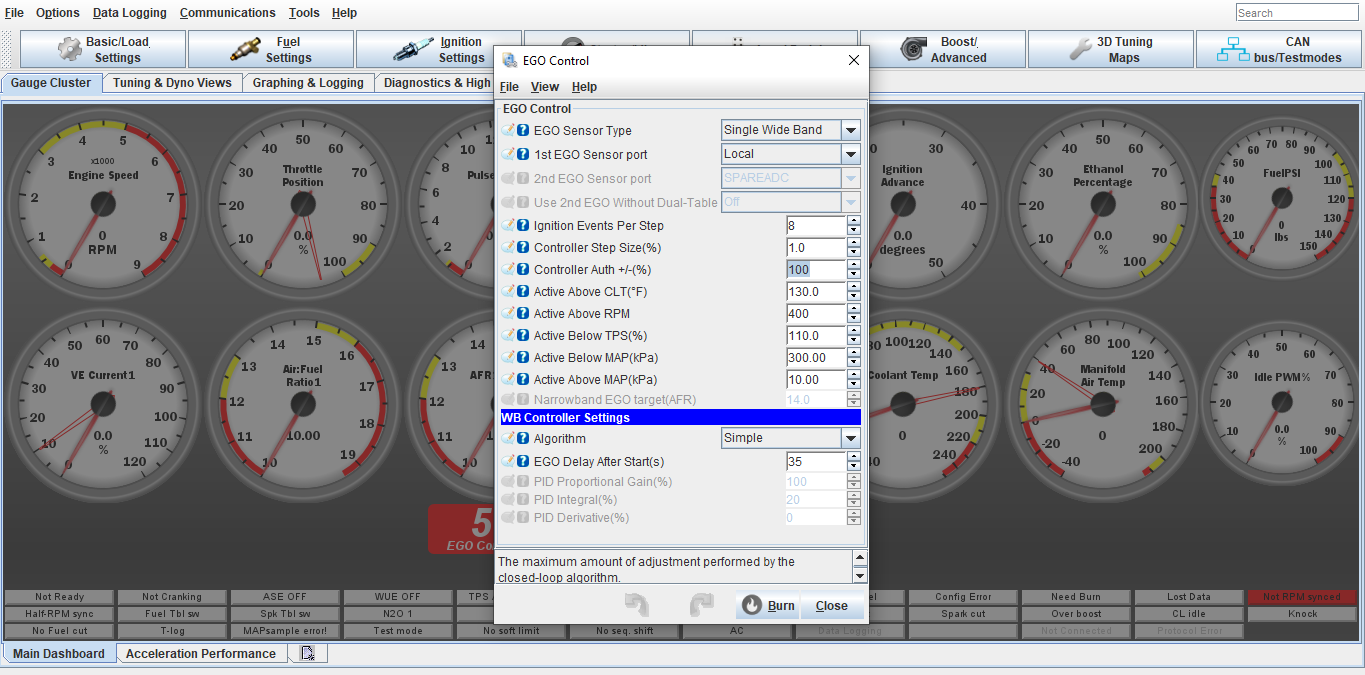Select the Main Dashboard tab
Screen dimensions: 1365x675
click(x=59, y=653)
